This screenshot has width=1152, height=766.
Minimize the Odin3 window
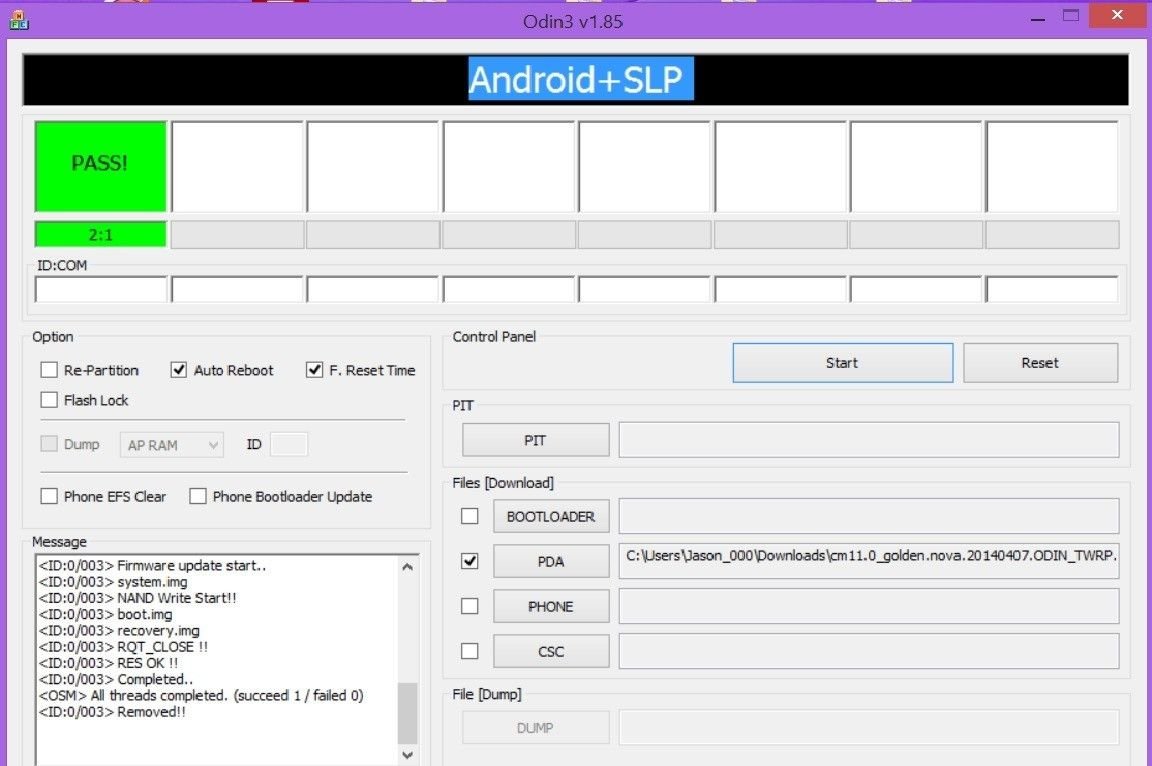click(1037, 17)
